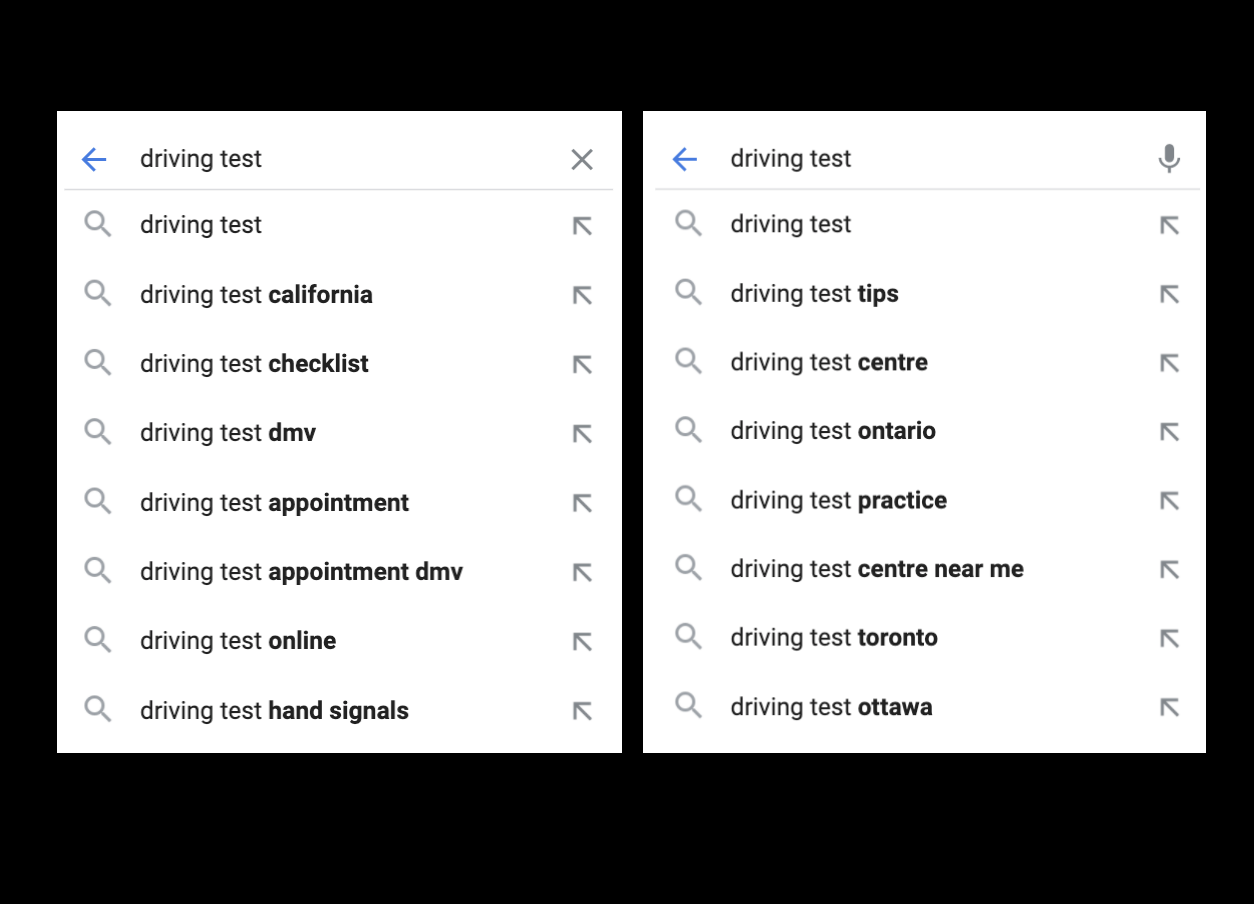Select the 'driving test ontario' suggestion
Viewport: 1254px width, 904px height.
point(832,431)
